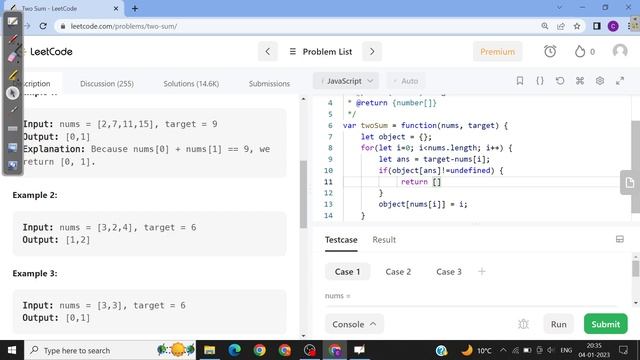Add a new testcase with plus icon

pyautogui.click(x=482, y=271)
